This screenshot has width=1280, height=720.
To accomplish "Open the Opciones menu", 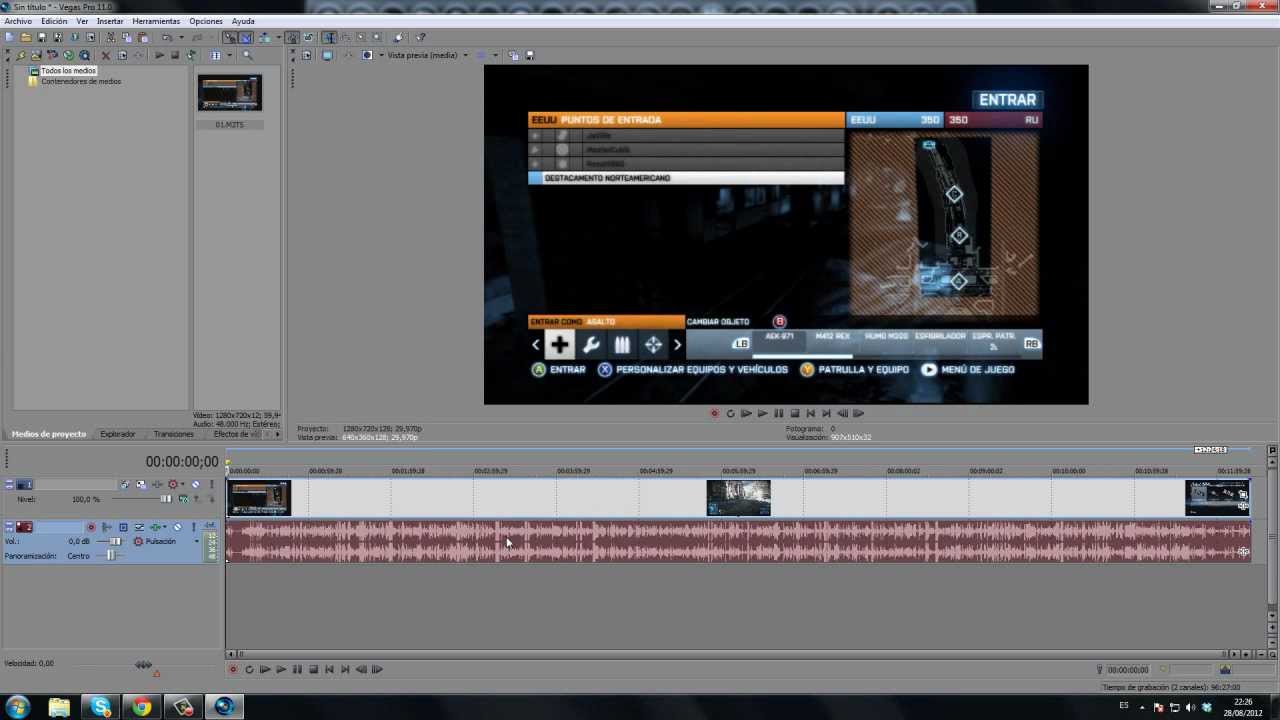I will 206,21.
